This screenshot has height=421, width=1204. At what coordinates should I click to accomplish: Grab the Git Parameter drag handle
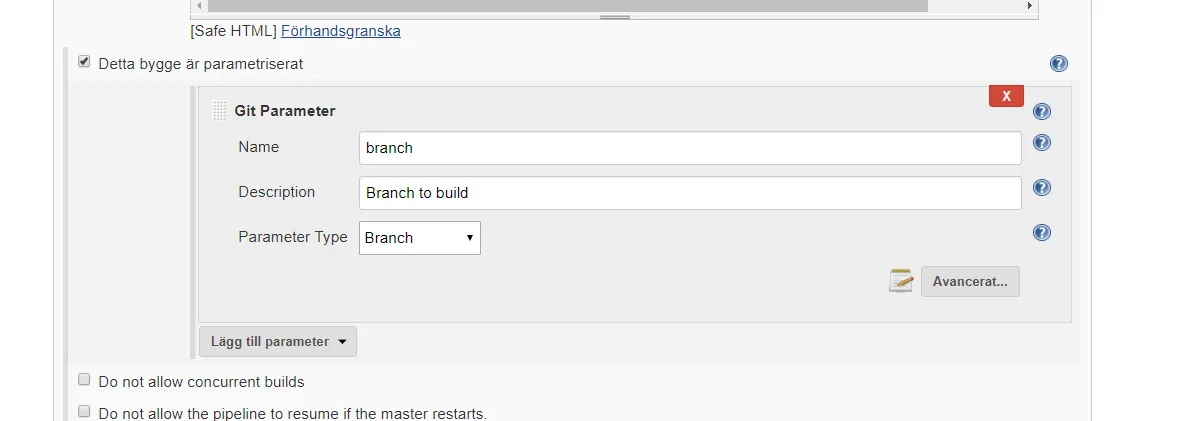pos(219,111)
